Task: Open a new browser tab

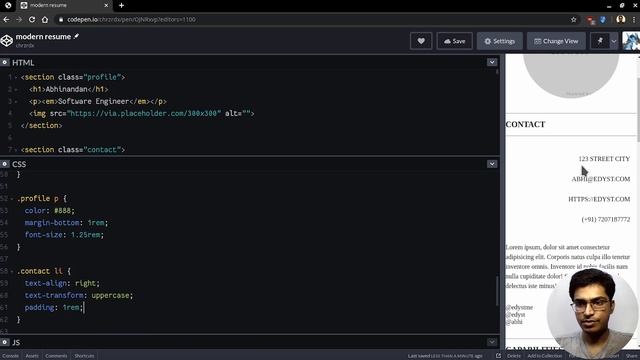Action: (121, 5)
